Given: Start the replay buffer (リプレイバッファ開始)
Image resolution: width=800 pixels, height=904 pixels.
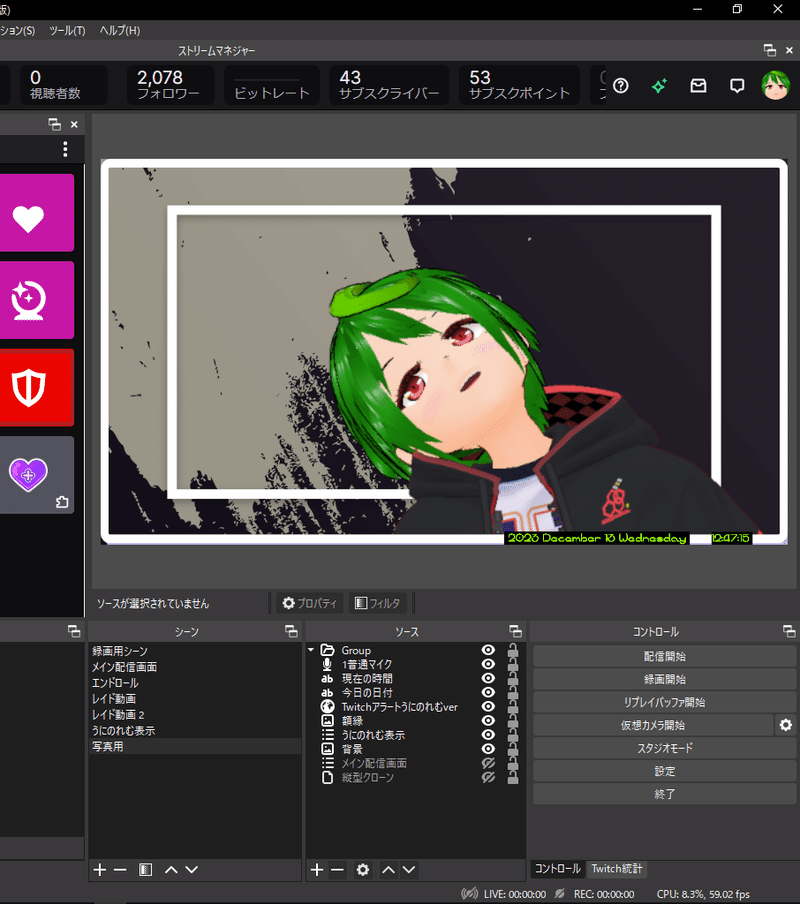Looking at the screenshot, I should pyautogui.click(x=664, y=702).
